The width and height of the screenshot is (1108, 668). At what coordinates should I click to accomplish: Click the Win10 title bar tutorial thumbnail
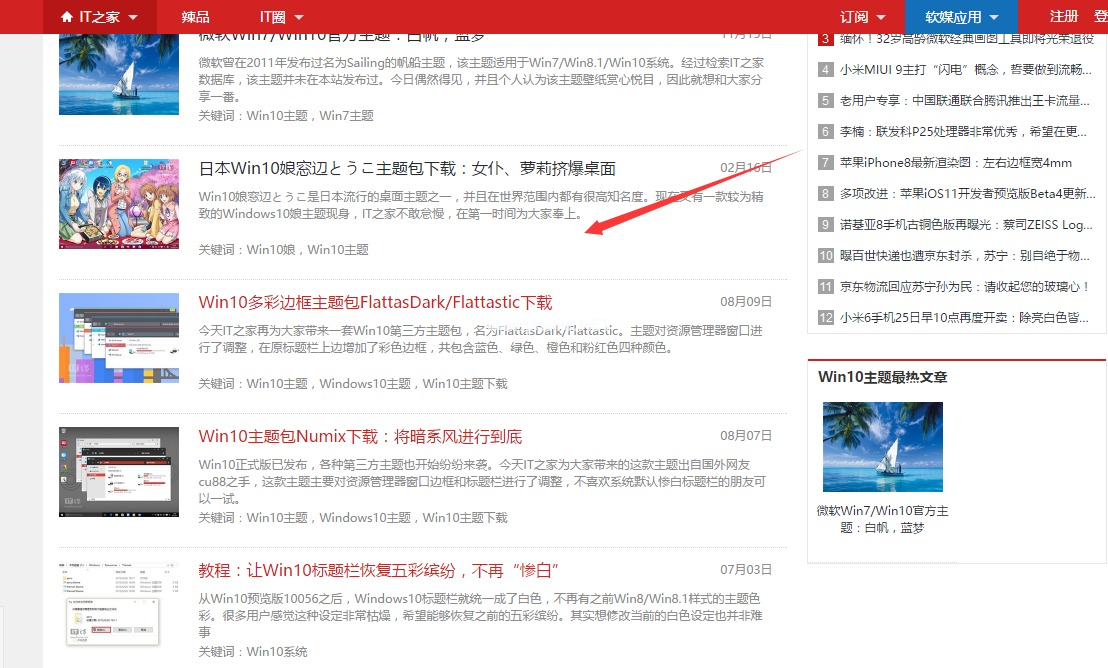pyautogui.click(x=119, y=605)
